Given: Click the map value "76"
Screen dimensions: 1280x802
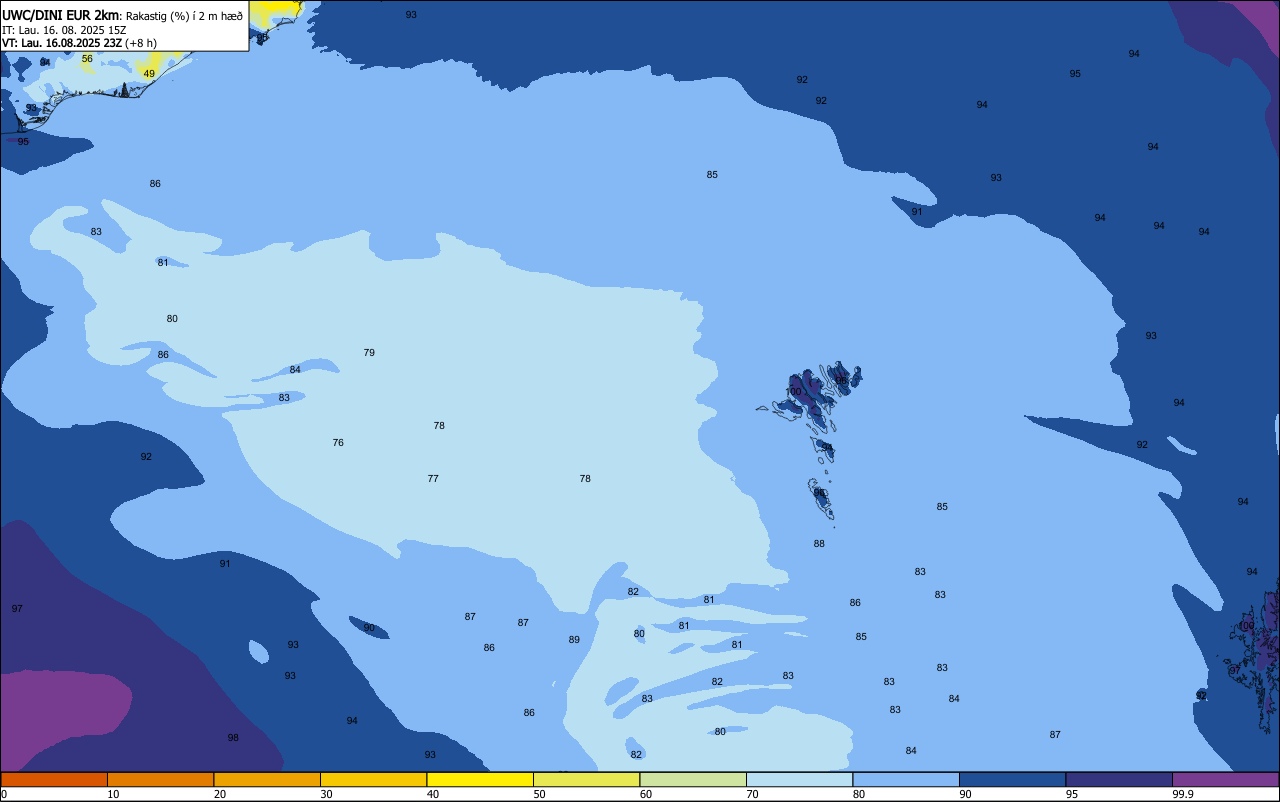Looking at the screenshot, I should [x=338, y=443].
